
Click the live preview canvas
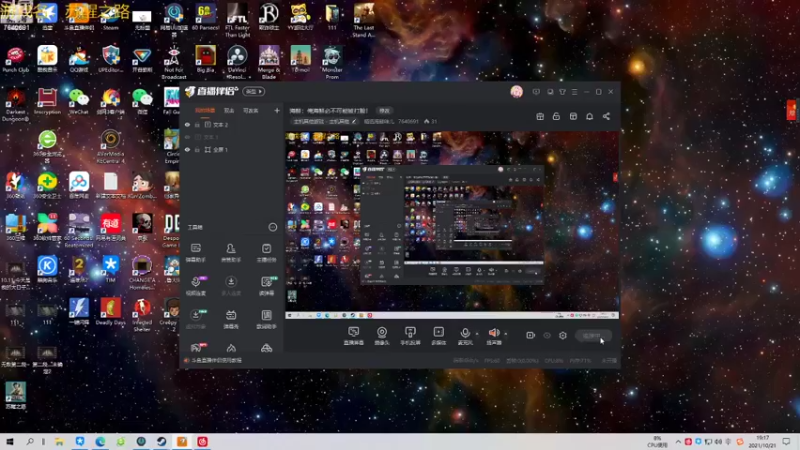452,225
